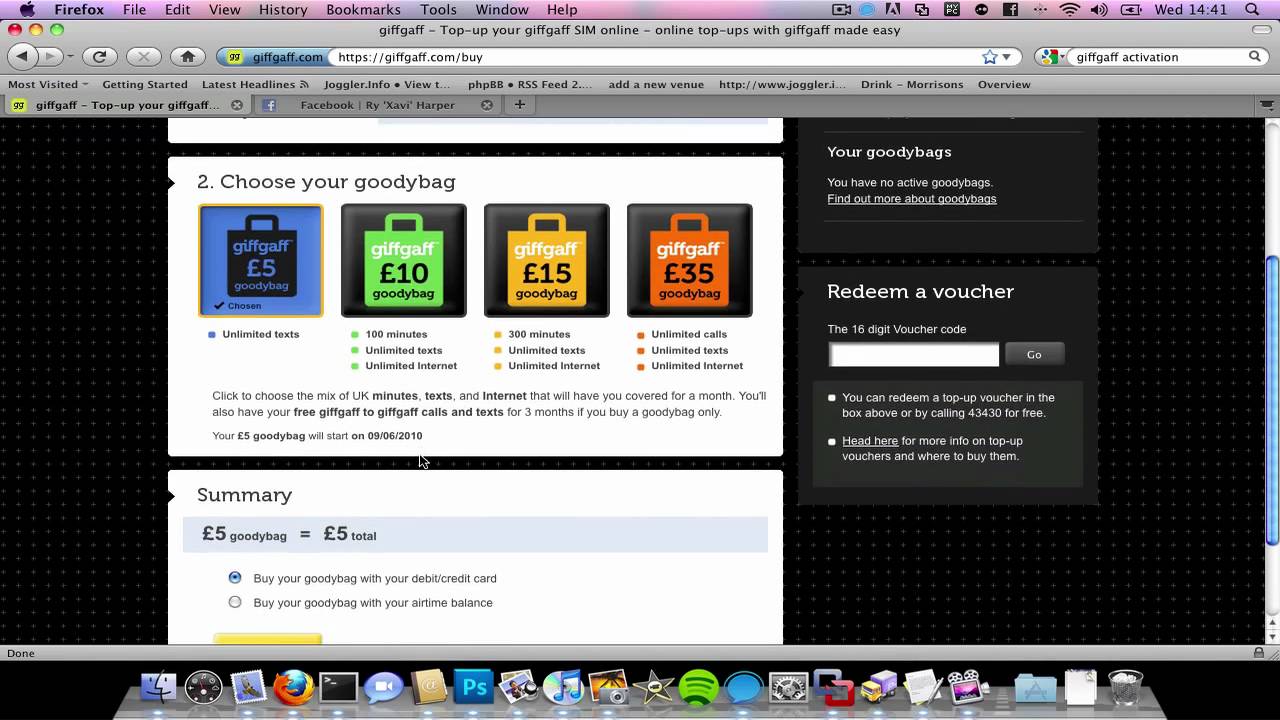Click the Stop loading button
Viewport: 1280px width, 720px height.
point(143,56)
